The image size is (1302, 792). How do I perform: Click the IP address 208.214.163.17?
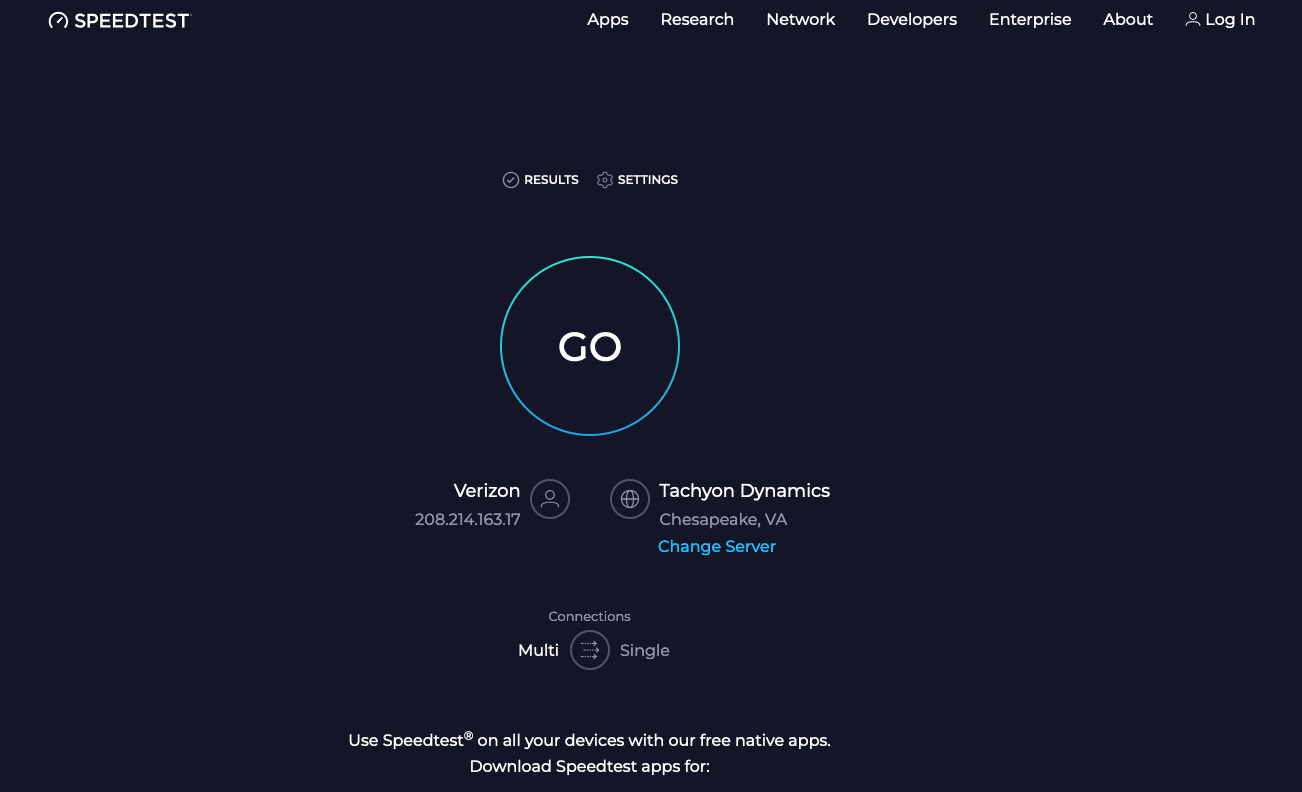[468, 520]
